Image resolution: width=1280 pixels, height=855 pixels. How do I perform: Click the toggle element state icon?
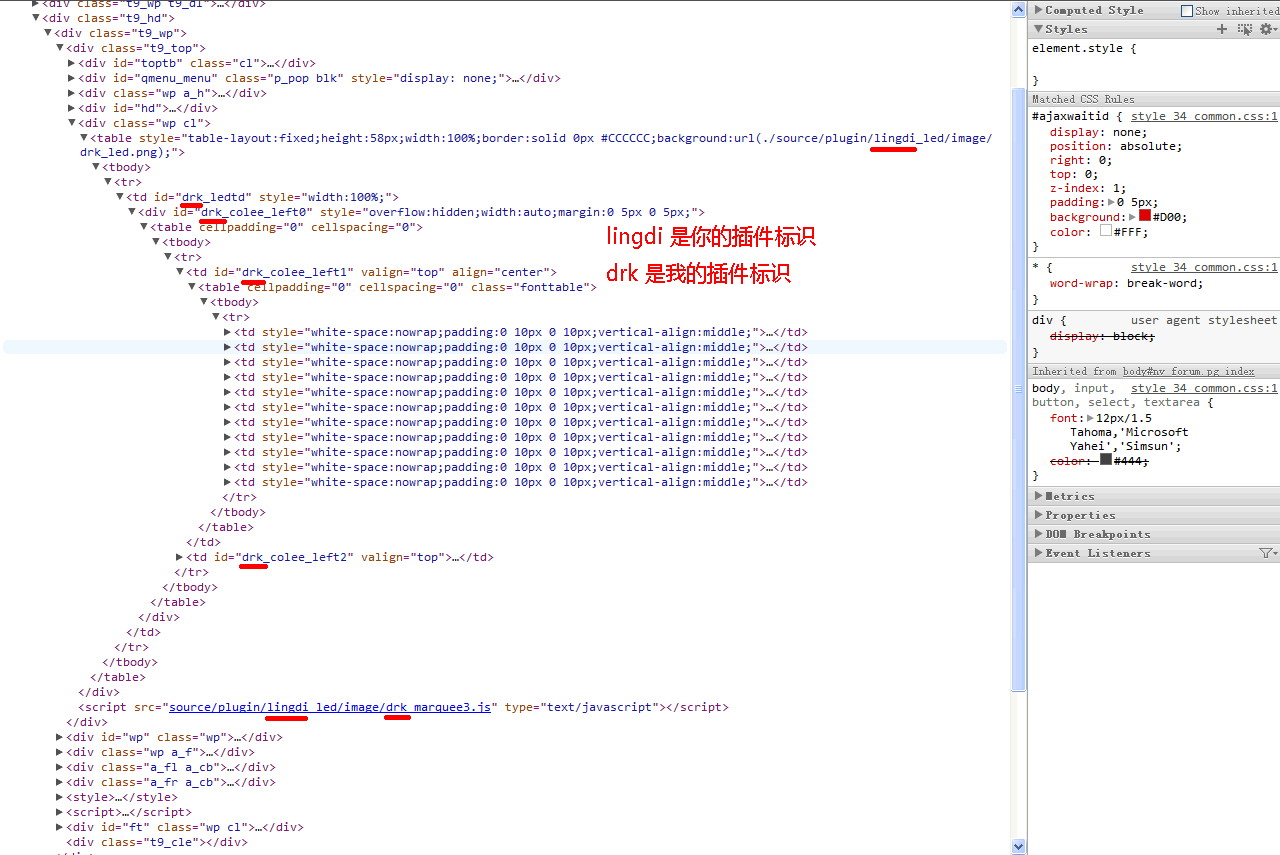coord(1244,29)
